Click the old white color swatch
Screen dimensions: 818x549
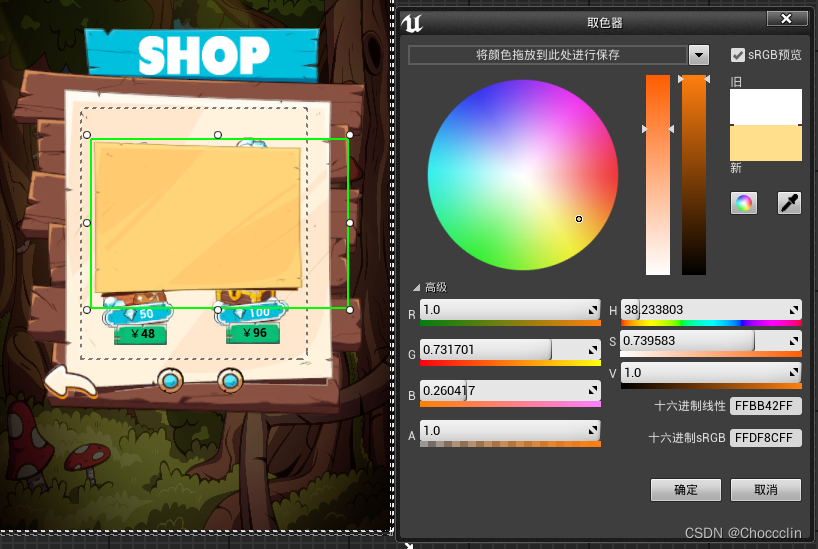[x=765, y=107]
